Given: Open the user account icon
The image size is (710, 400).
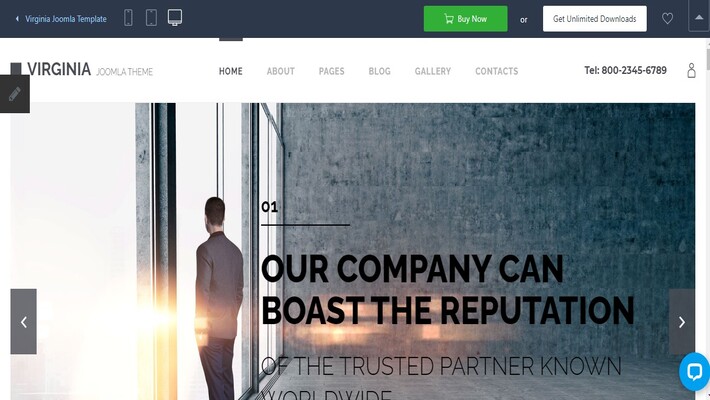Looking at the screenshot, I should (691, 70).
